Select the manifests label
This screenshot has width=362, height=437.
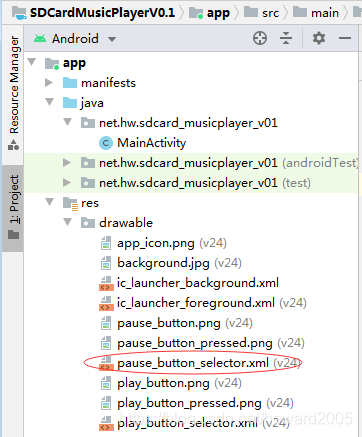pos(108,83)
